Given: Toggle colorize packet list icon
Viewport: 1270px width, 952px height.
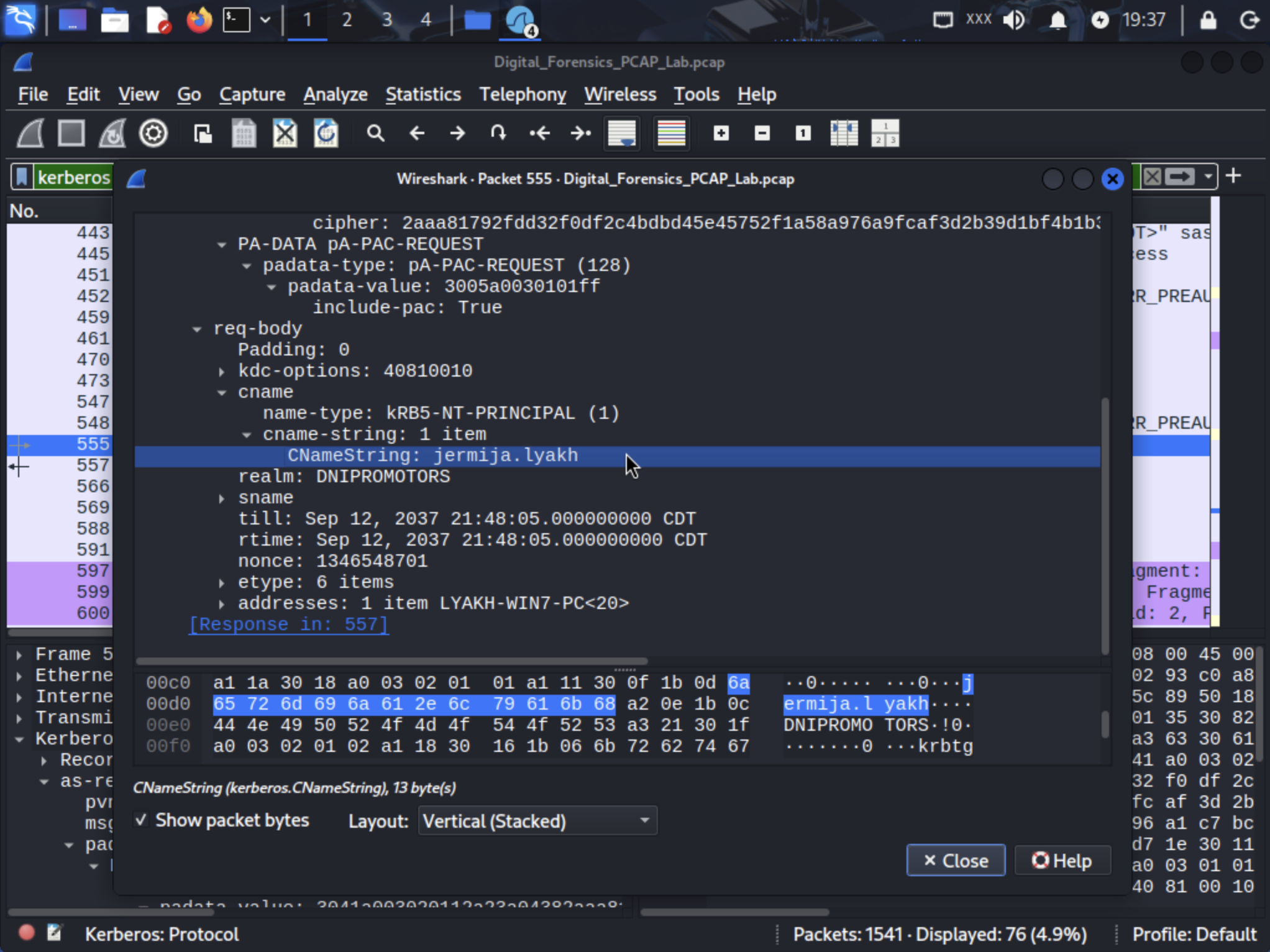Looking at the screenshot, I should pos(671,133).
